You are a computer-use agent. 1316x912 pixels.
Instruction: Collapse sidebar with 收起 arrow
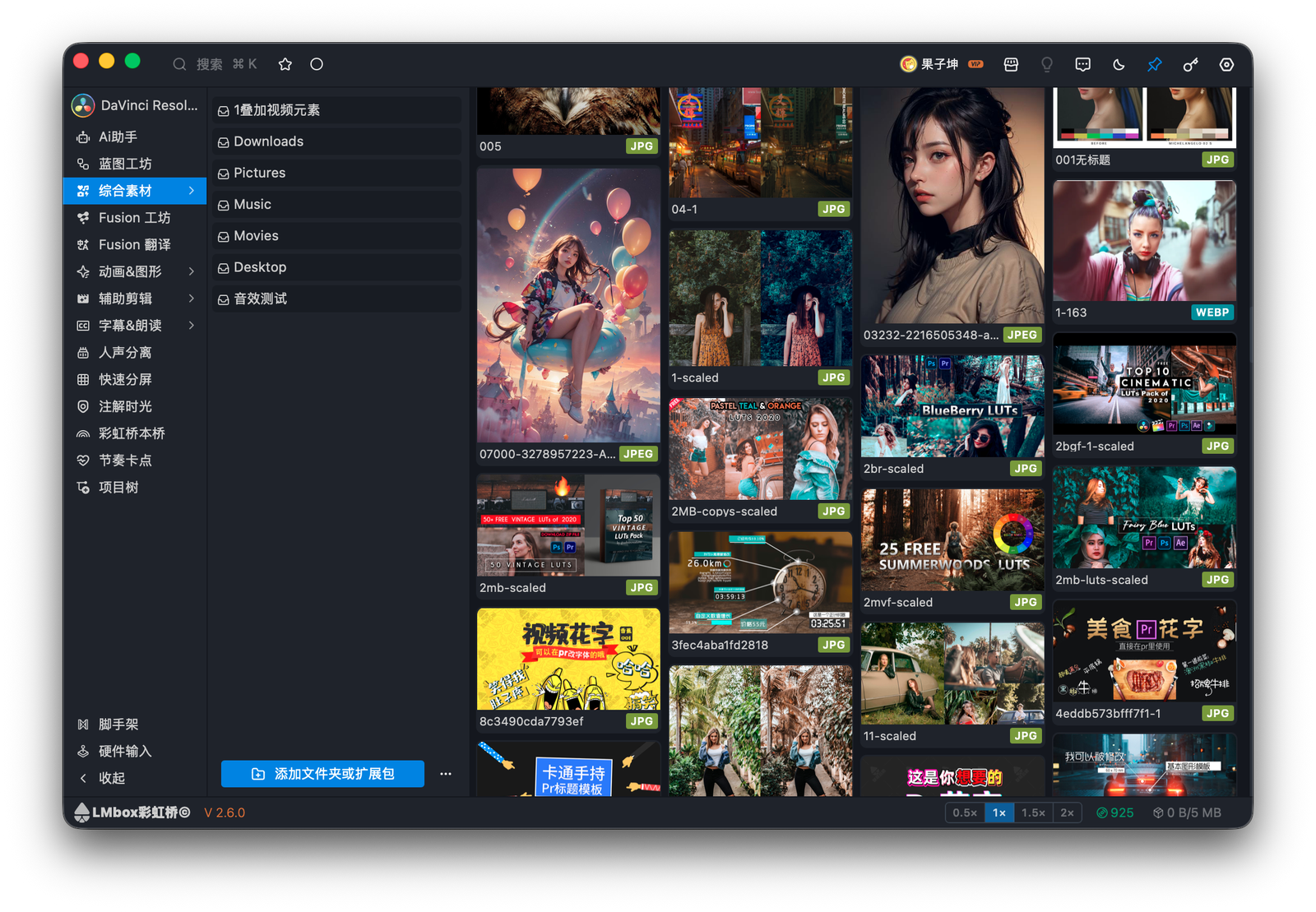pos(83,778)
